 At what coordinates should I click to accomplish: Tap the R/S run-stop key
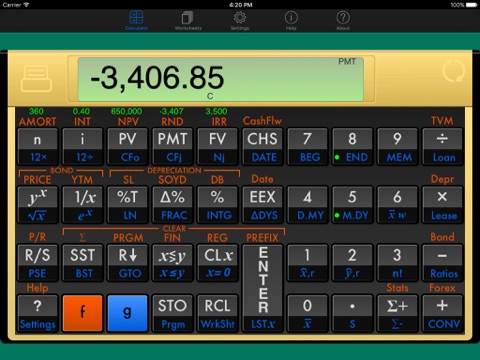coord(38,263)
